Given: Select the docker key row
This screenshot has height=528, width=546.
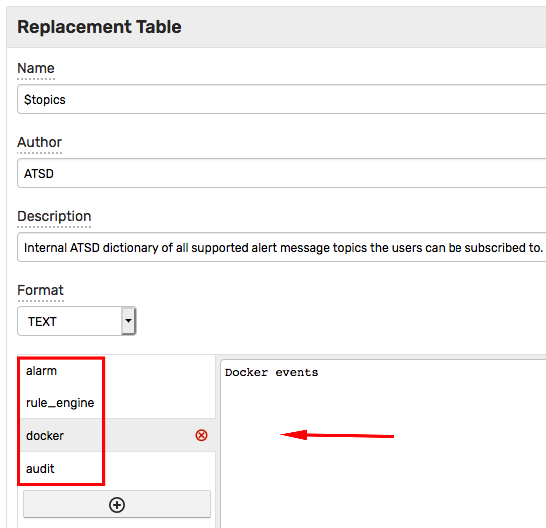Looking at the screenshot, I should coord(117,435).
